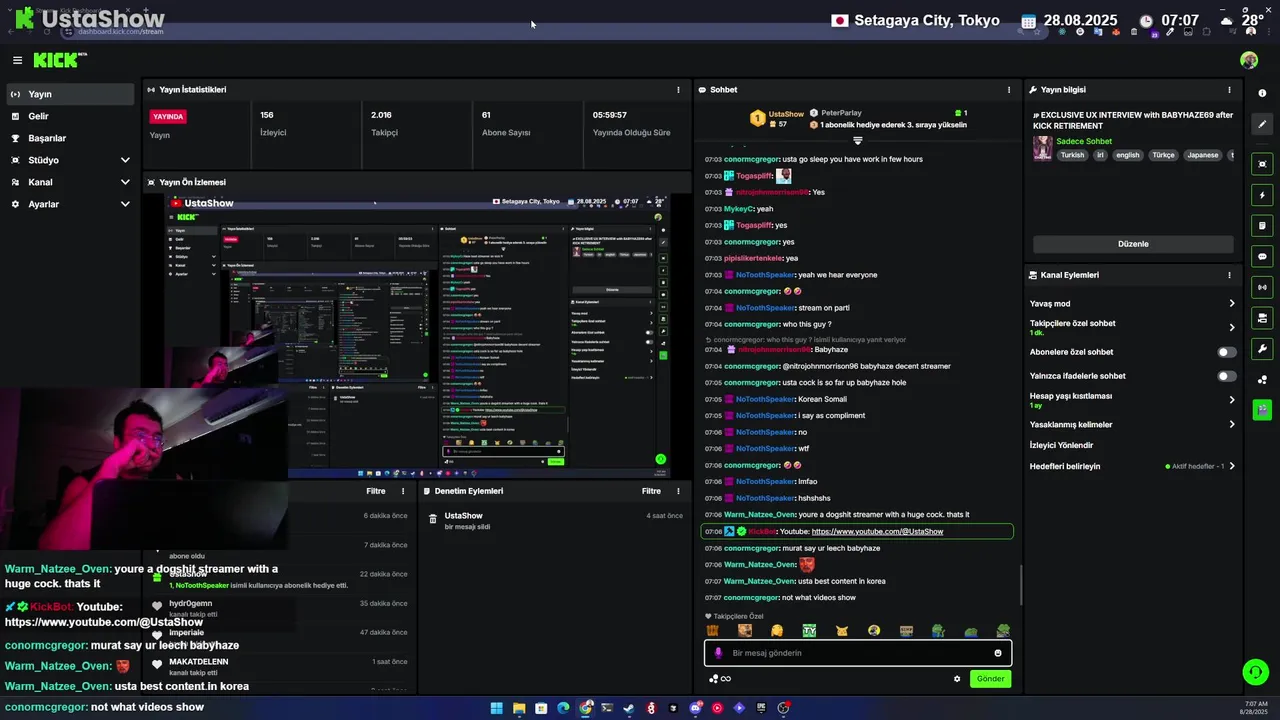Viewport: 1280px width, 720px height.
Task: Toggle the chat bubble widget icon
Action: [x=1262, y=257]
